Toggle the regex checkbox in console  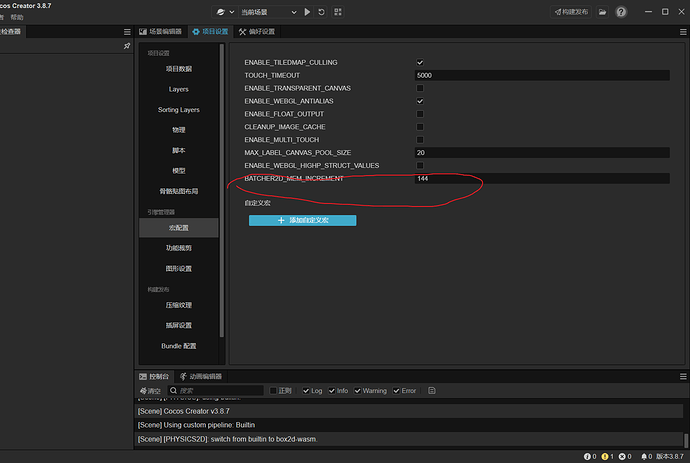pyautogui.click(x=273, y=390)
